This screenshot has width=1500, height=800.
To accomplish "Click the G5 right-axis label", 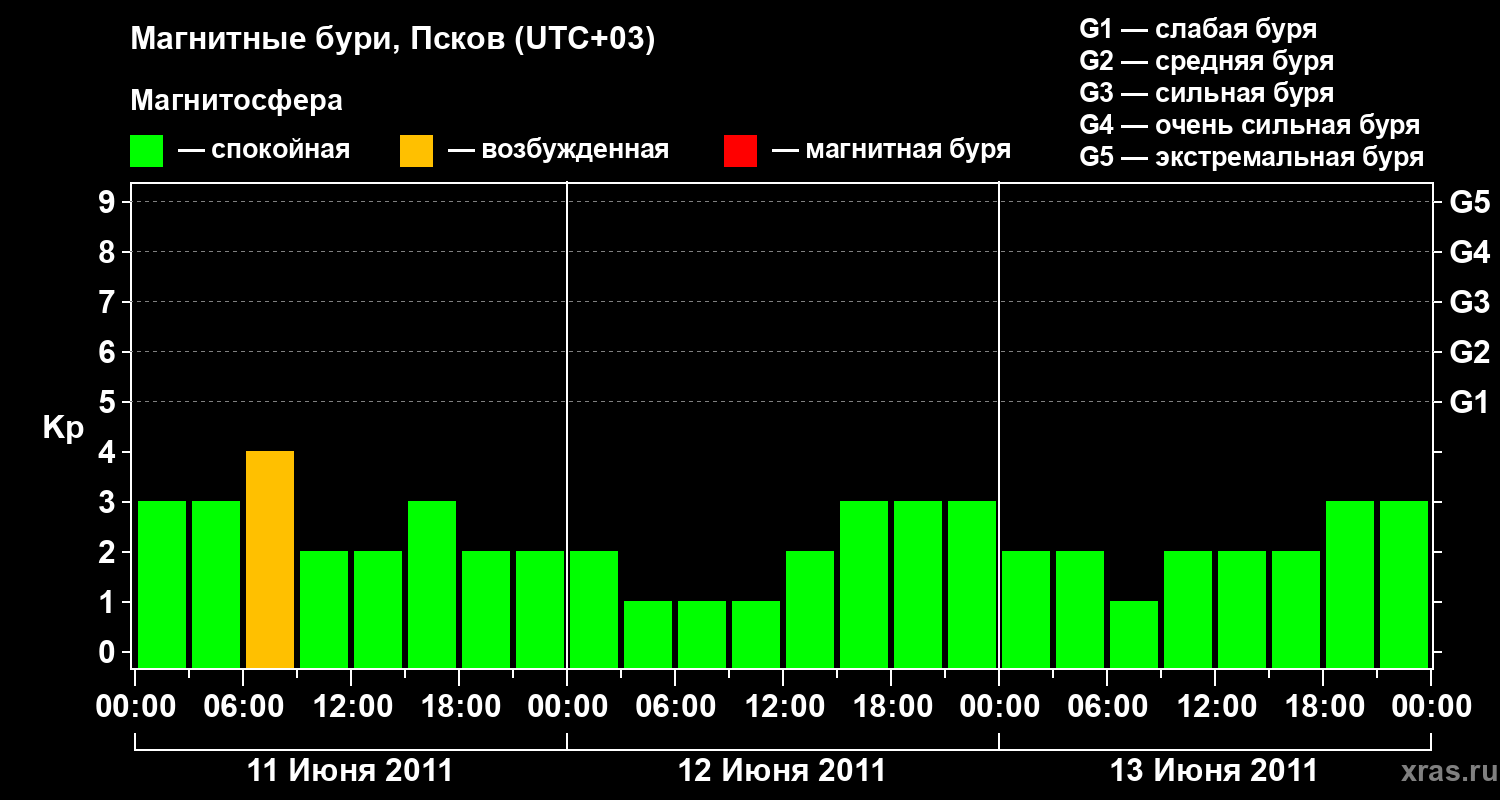I will point(1469,202).
